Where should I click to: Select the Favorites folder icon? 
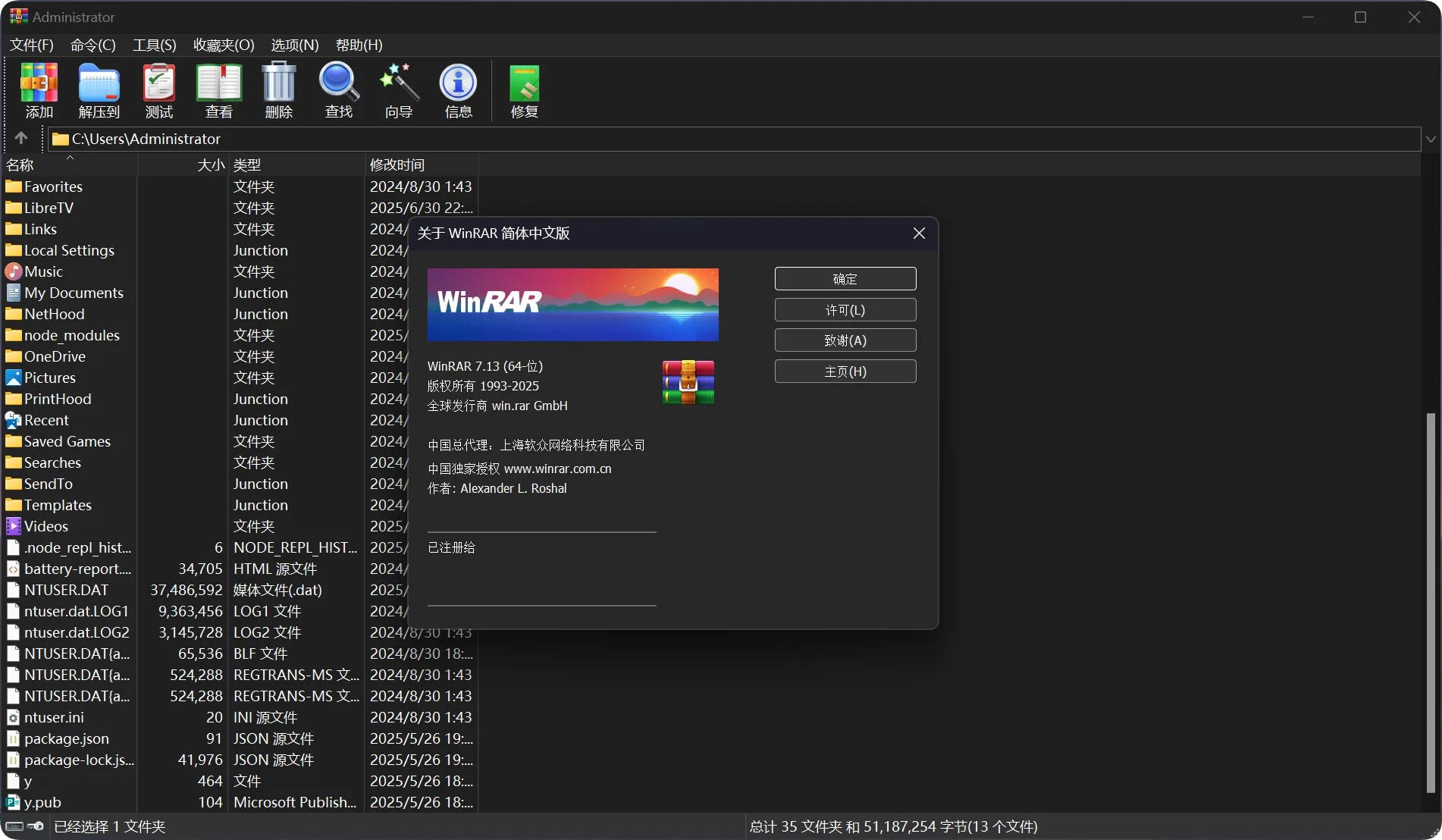click(13, 186)
